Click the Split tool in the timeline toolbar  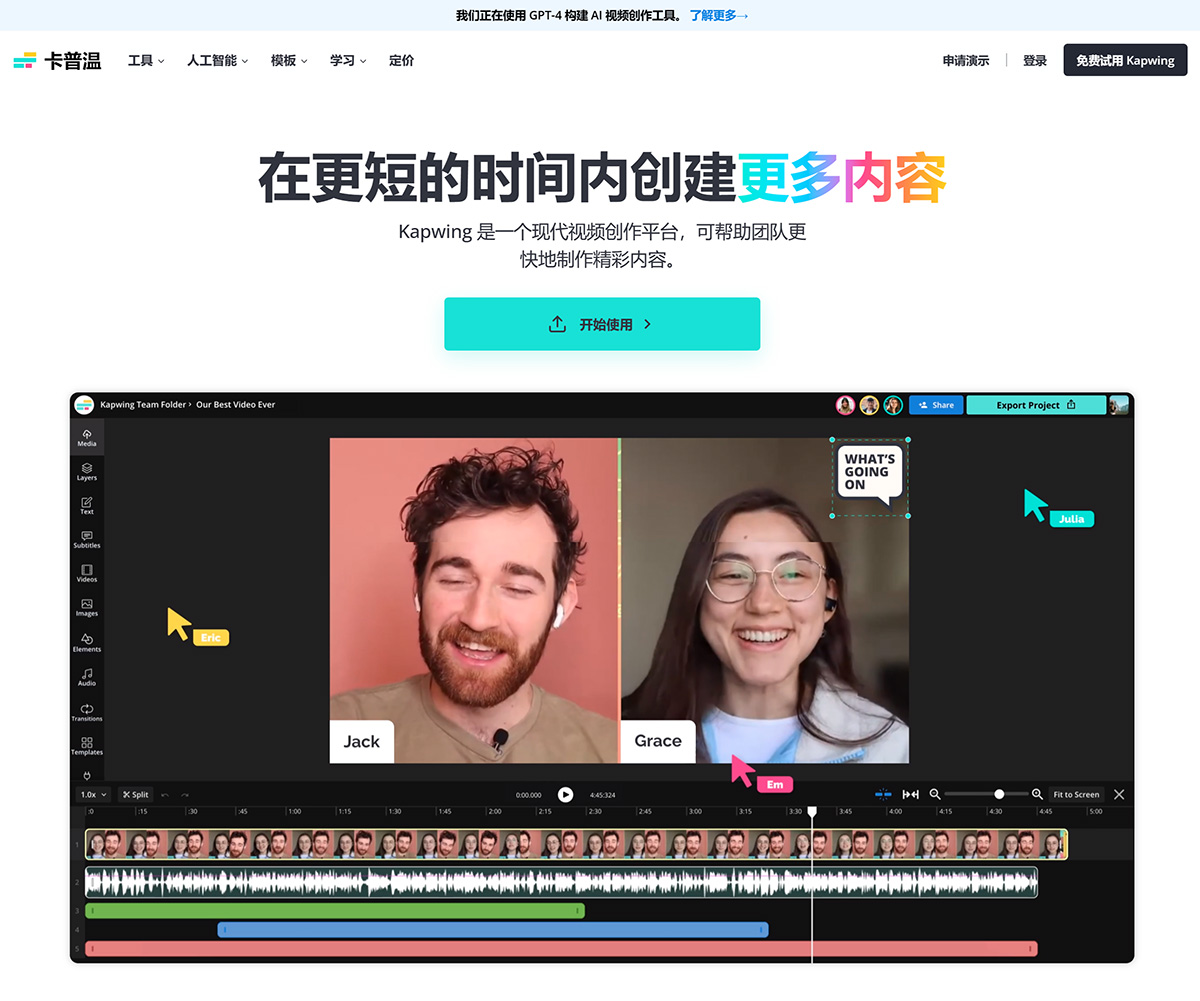[x=135, y=794]
